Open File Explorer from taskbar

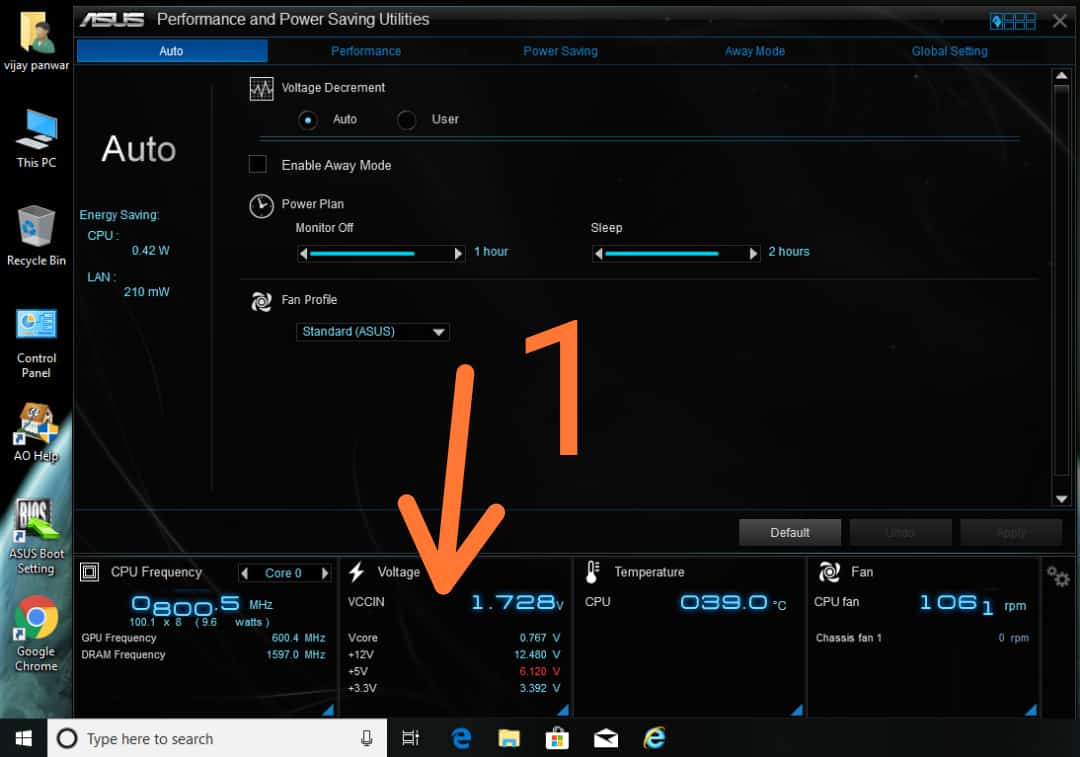coord(509,738)
